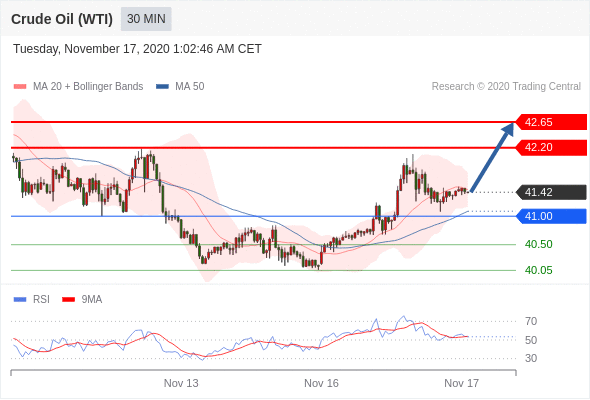Viewport: 590px width, 400px height.
Task: Click the RSI legend label
Action: 41,300
